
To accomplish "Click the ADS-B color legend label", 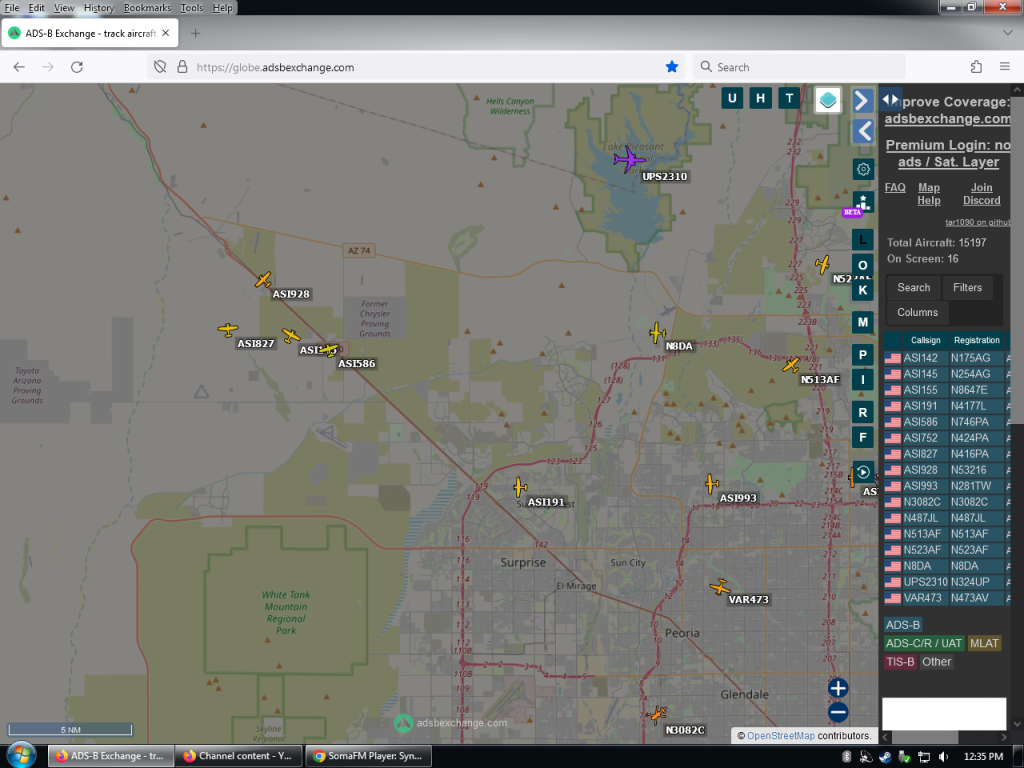I will [x=903, y=625].
